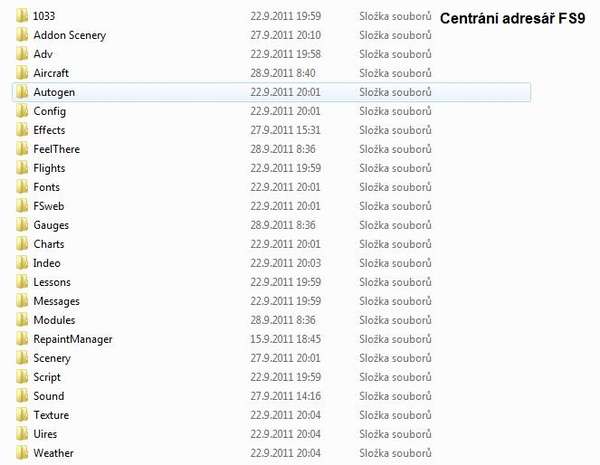This screenshot has width=600, height=465.
Task: Click the date 27.9.2011 15:31 for Effects
Action: pyautogui.click(x=285, y=130)
